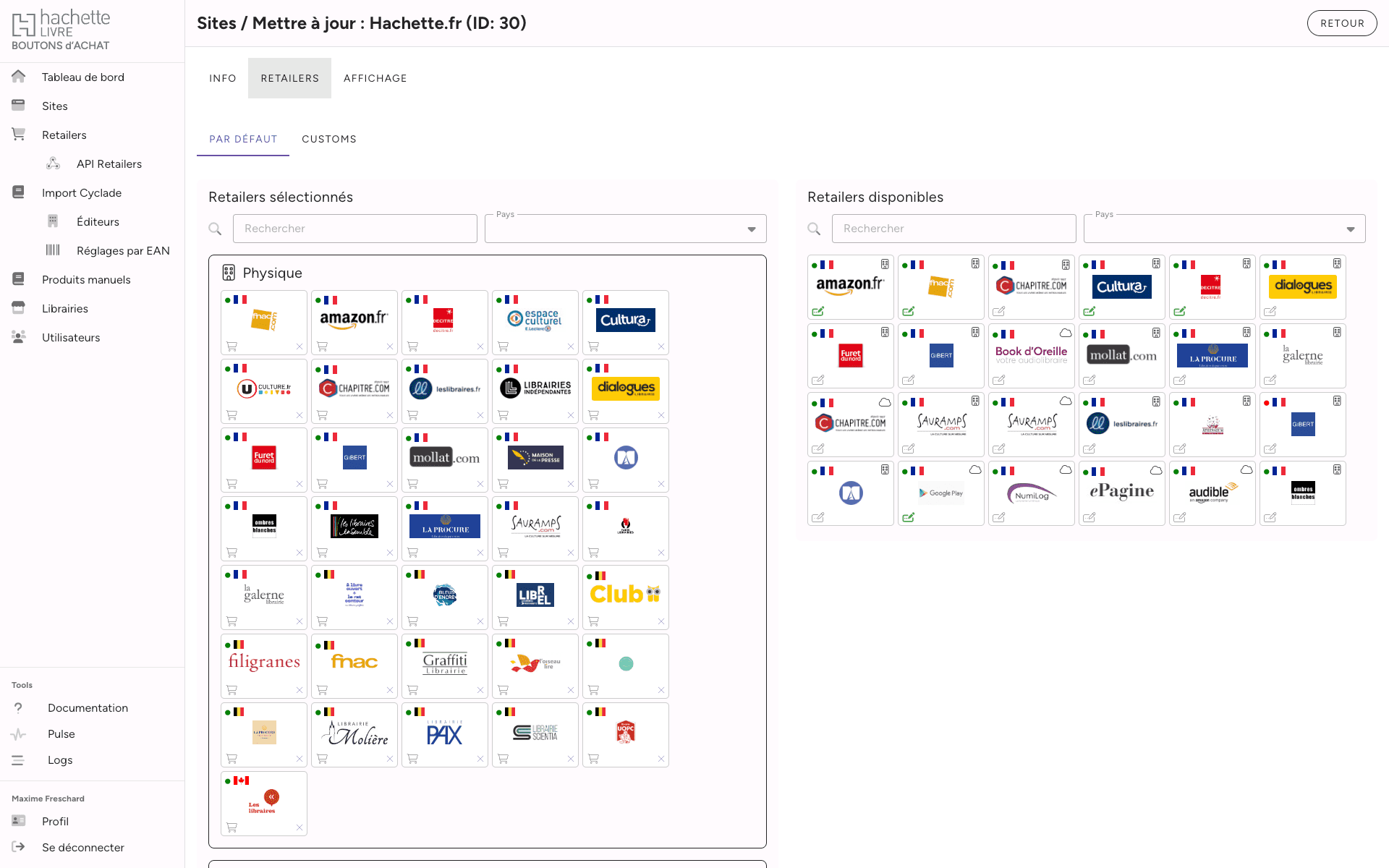
Task: Focus Rechercher field in Retailers disponibles
Action: click(x=954, y=229)
